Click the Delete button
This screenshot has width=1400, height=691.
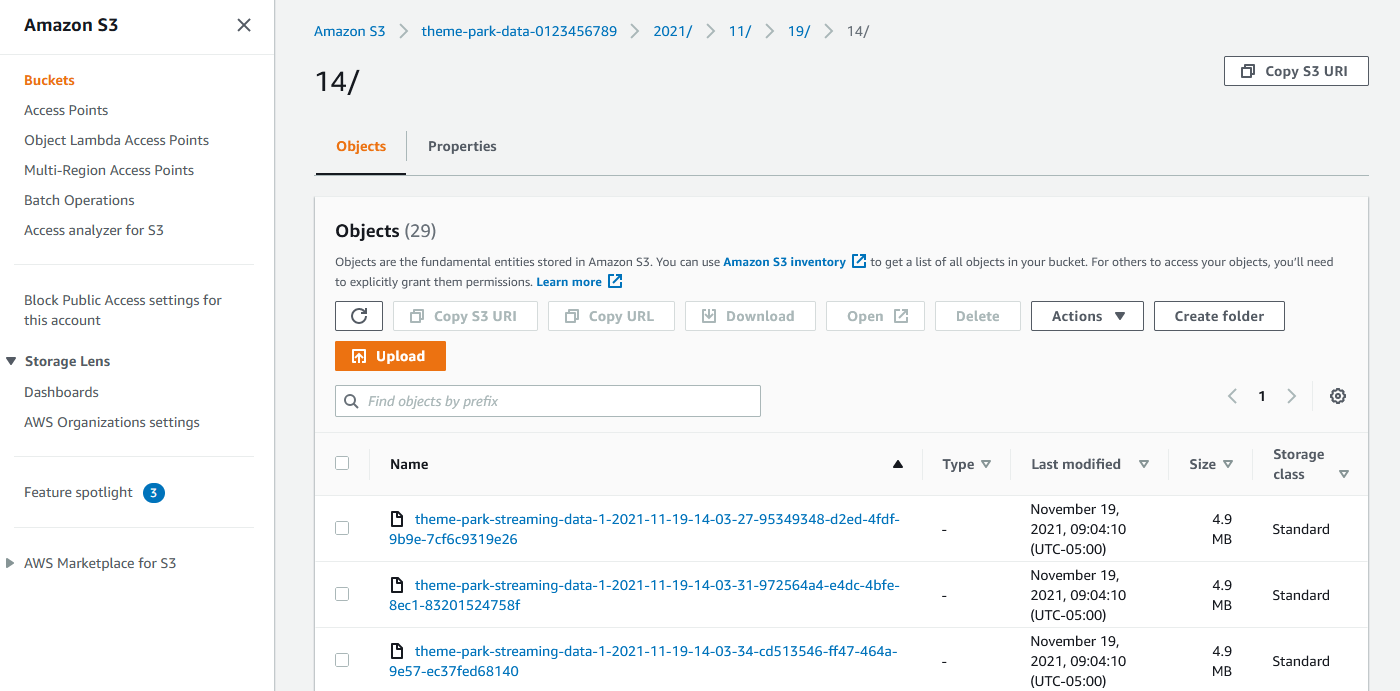pyautogui.click(x=978, y=316)
